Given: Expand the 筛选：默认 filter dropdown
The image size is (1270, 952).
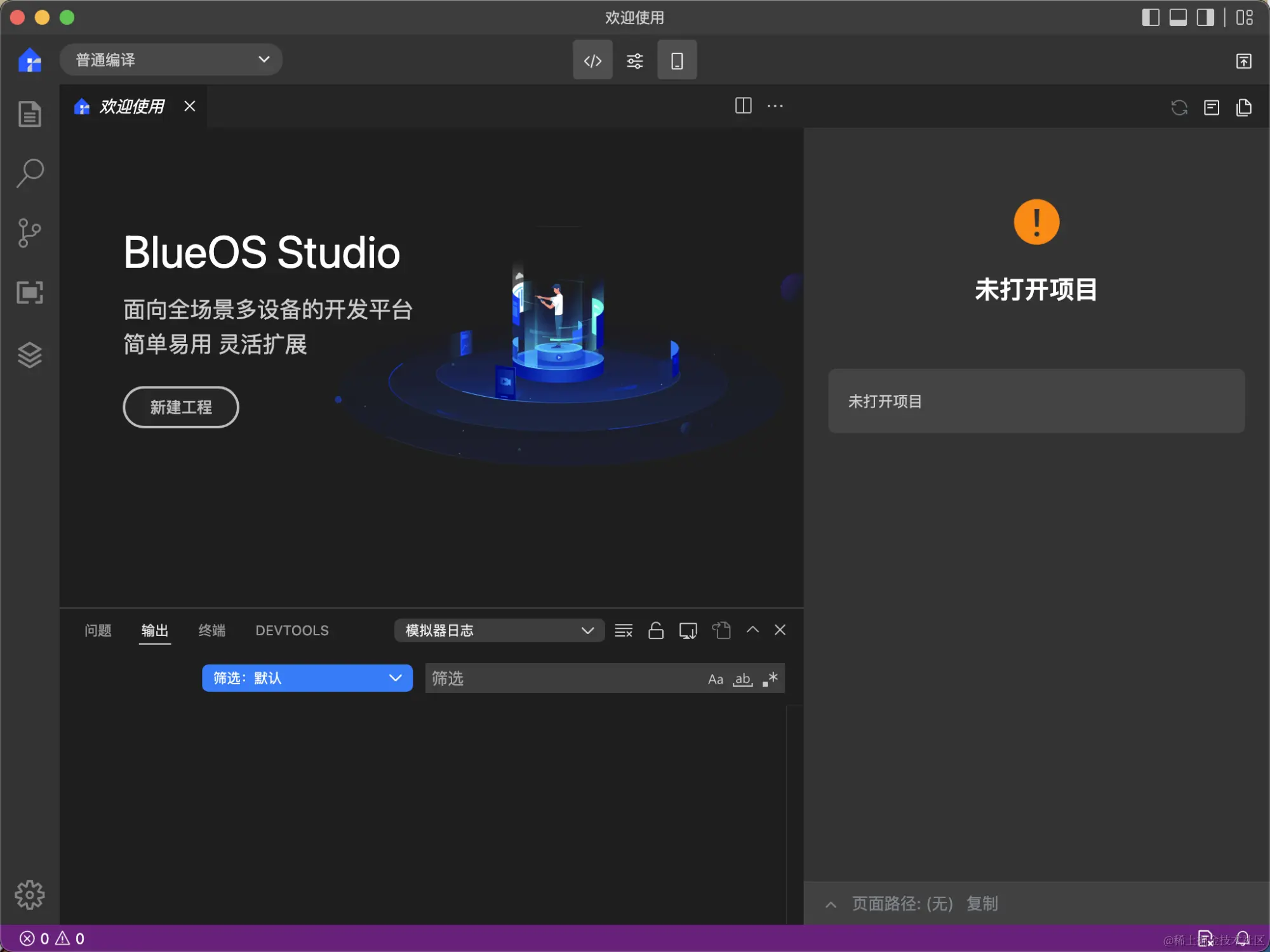Looking at the screenshot, I should (307, 678).
